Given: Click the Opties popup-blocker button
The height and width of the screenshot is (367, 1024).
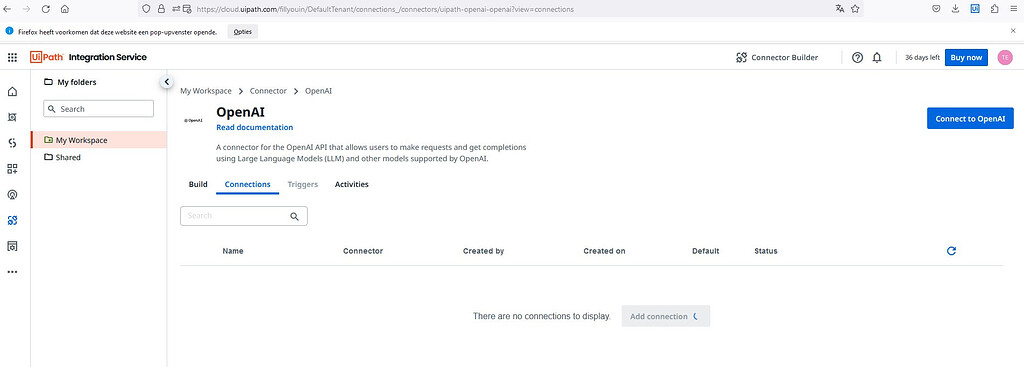Looking at the screenshot, I should [242, 31].
